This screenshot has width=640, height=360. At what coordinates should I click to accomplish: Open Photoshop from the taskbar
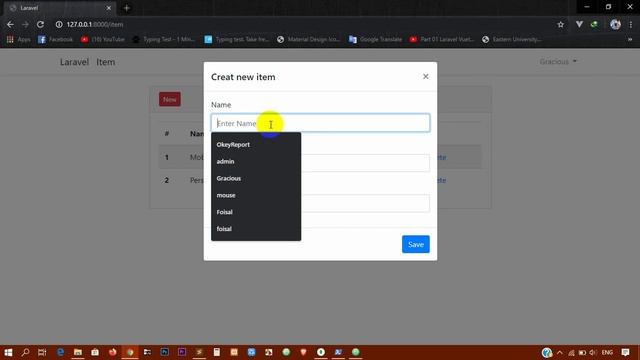point(164,352)
